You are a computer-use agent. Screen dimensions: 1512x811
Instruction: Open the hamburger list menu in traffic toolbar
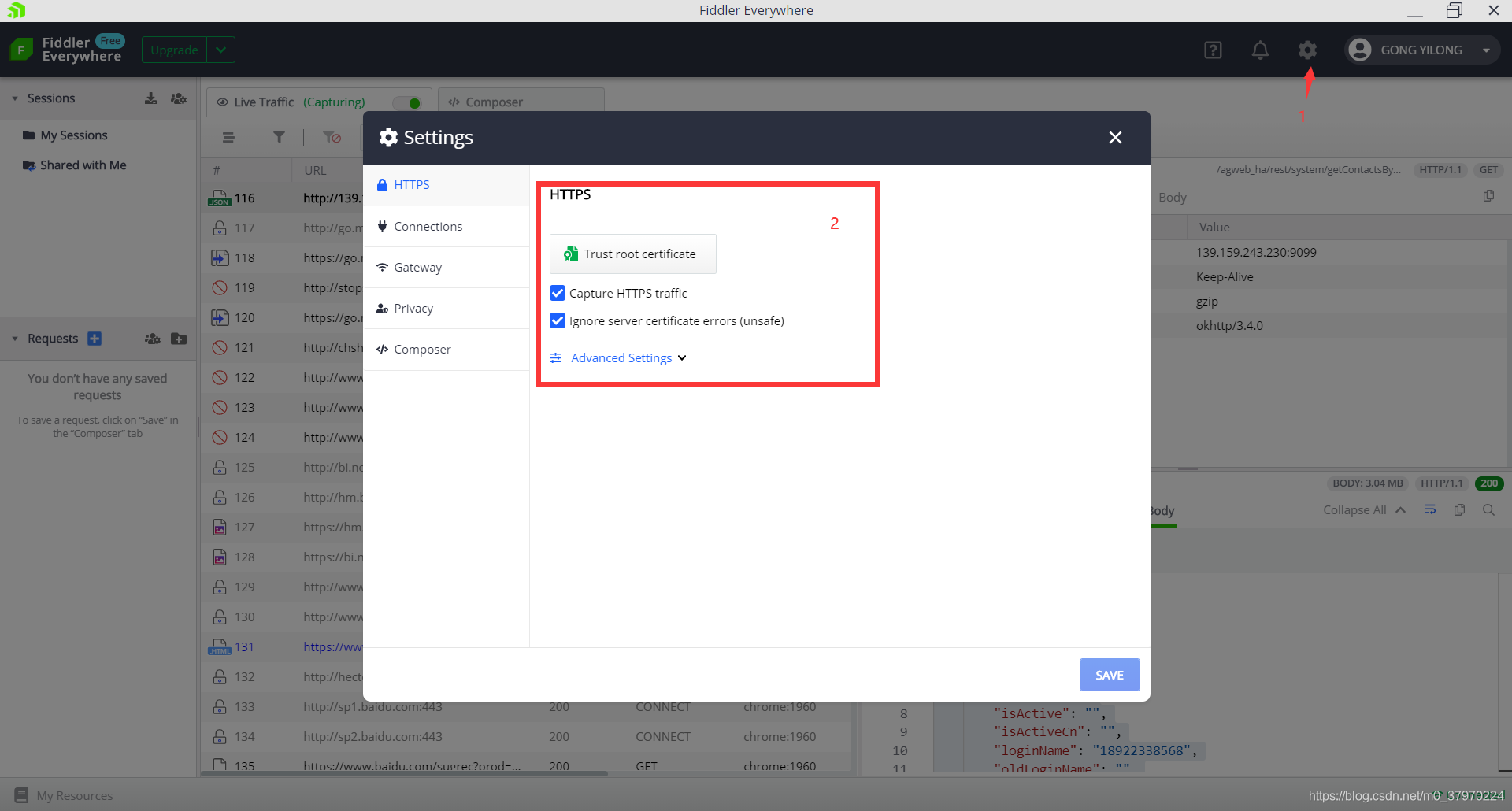(228, 137)
